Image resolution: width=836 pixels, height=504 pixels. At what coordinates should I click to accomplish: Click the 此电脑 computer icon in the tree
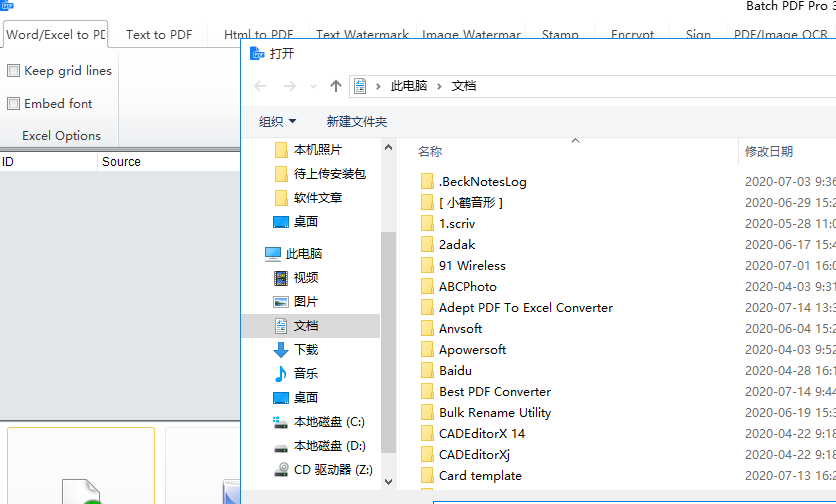click(x=273, y=254)
